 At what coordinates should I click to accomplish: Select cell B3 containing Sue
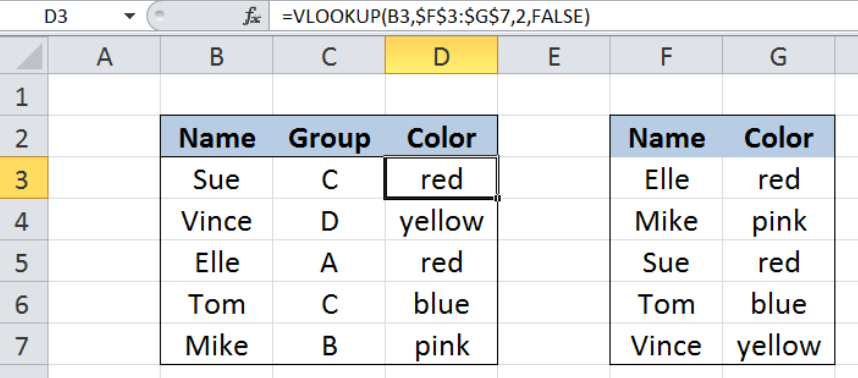click(217, 178)
